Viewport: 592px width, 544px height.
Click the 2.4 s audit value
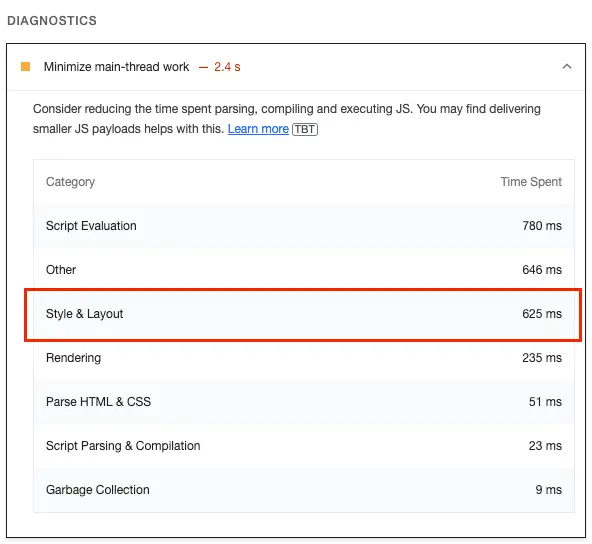(x=227, y=67)
